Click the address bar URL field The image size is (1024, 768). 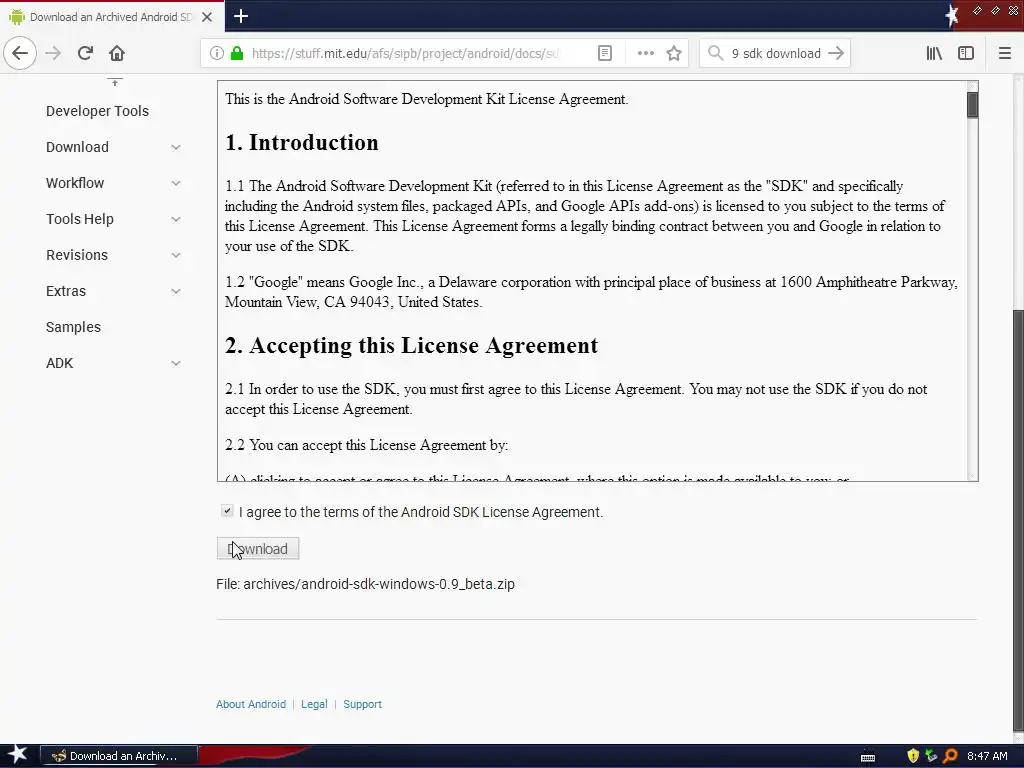click(x=405, y=53)
